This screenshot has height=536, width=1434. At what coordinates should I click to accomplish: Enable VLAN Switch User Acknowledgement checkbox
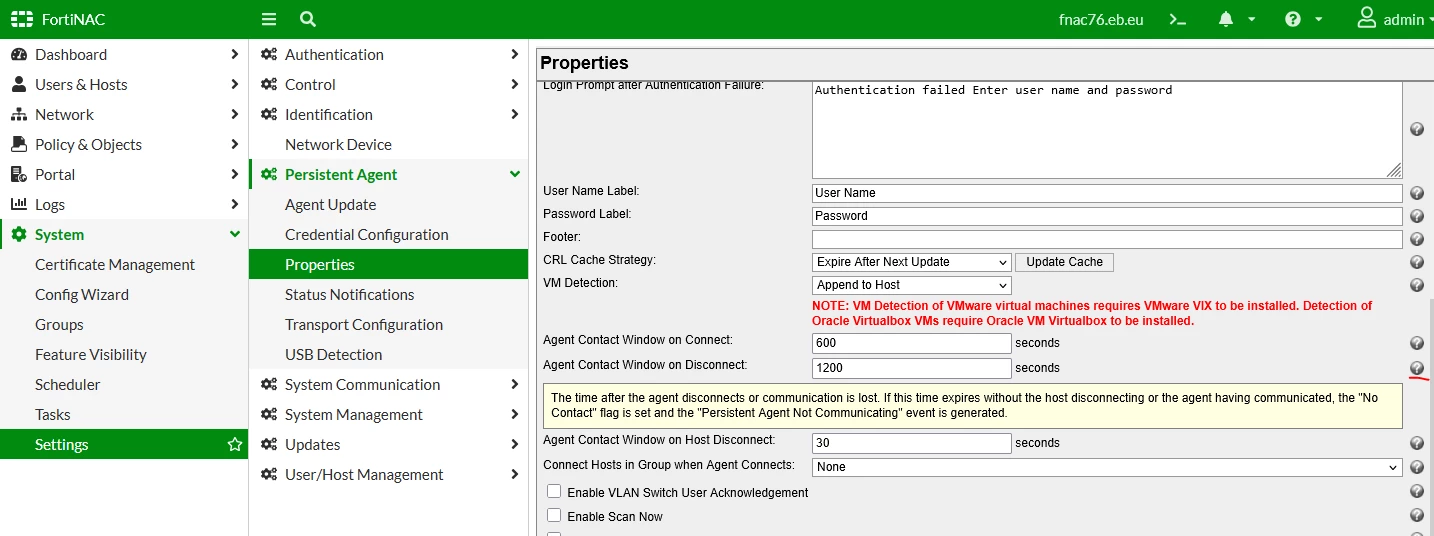coord(554,492)
